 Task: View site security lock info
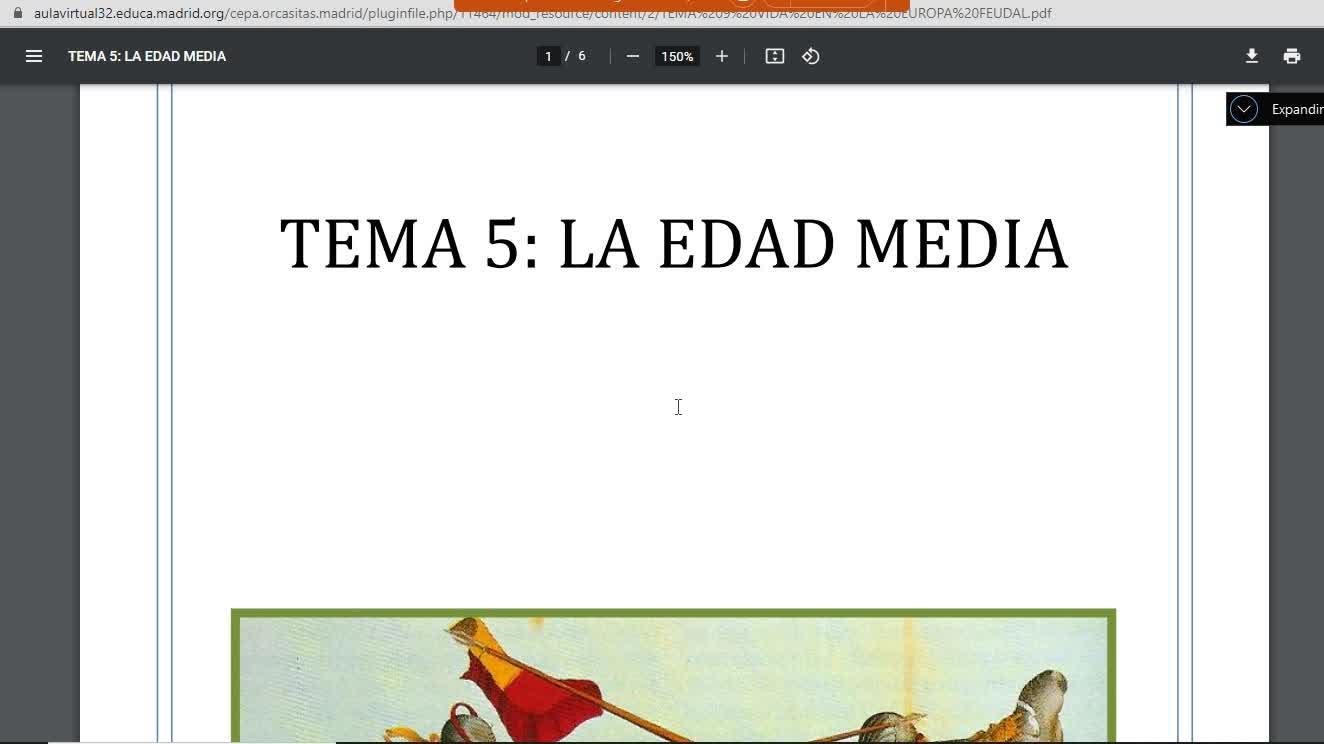pos(17,13)
